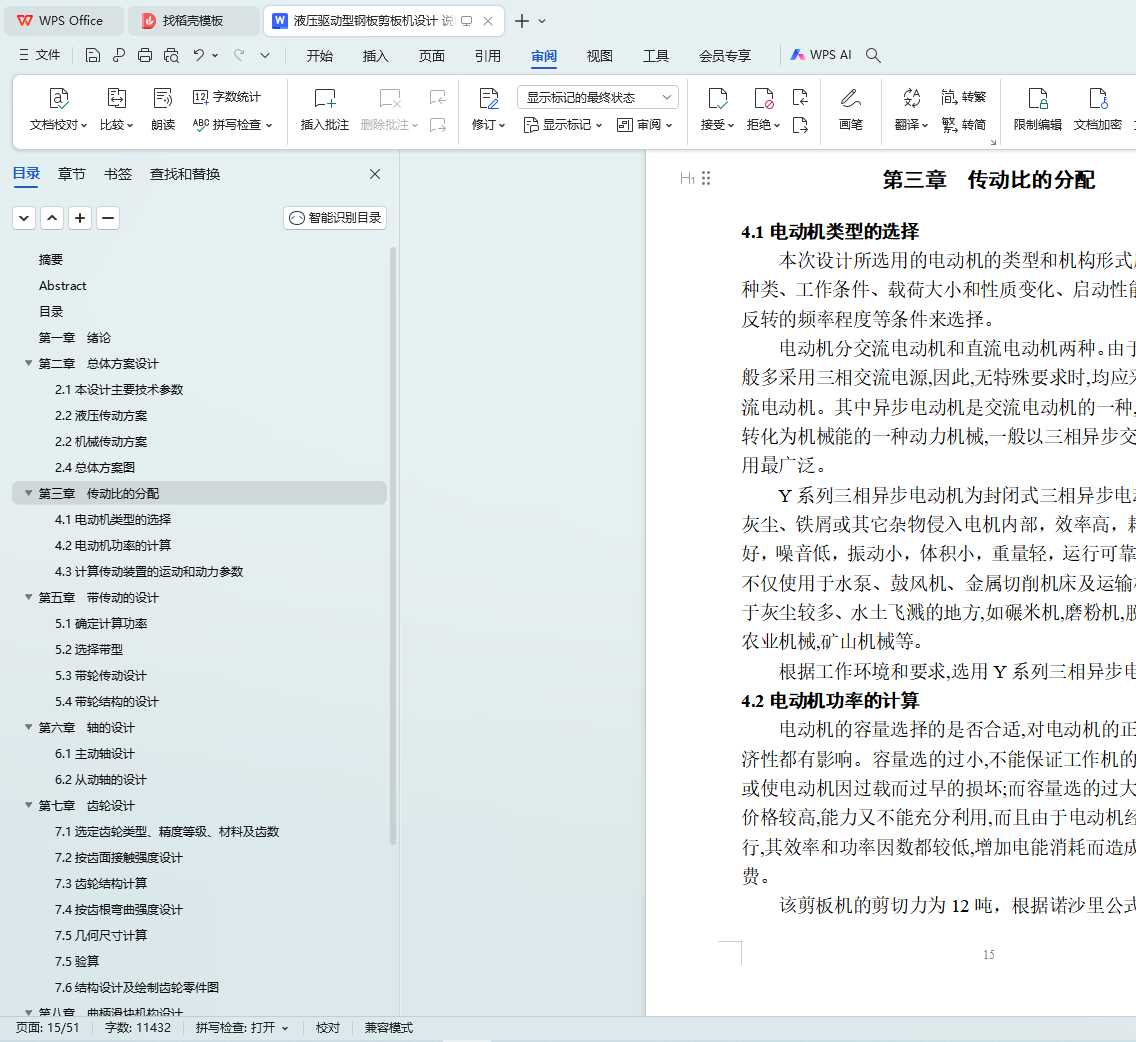Switch to the WPS Office home tab
Viewport: 1136px width, 1042px height.
point(64,21)
